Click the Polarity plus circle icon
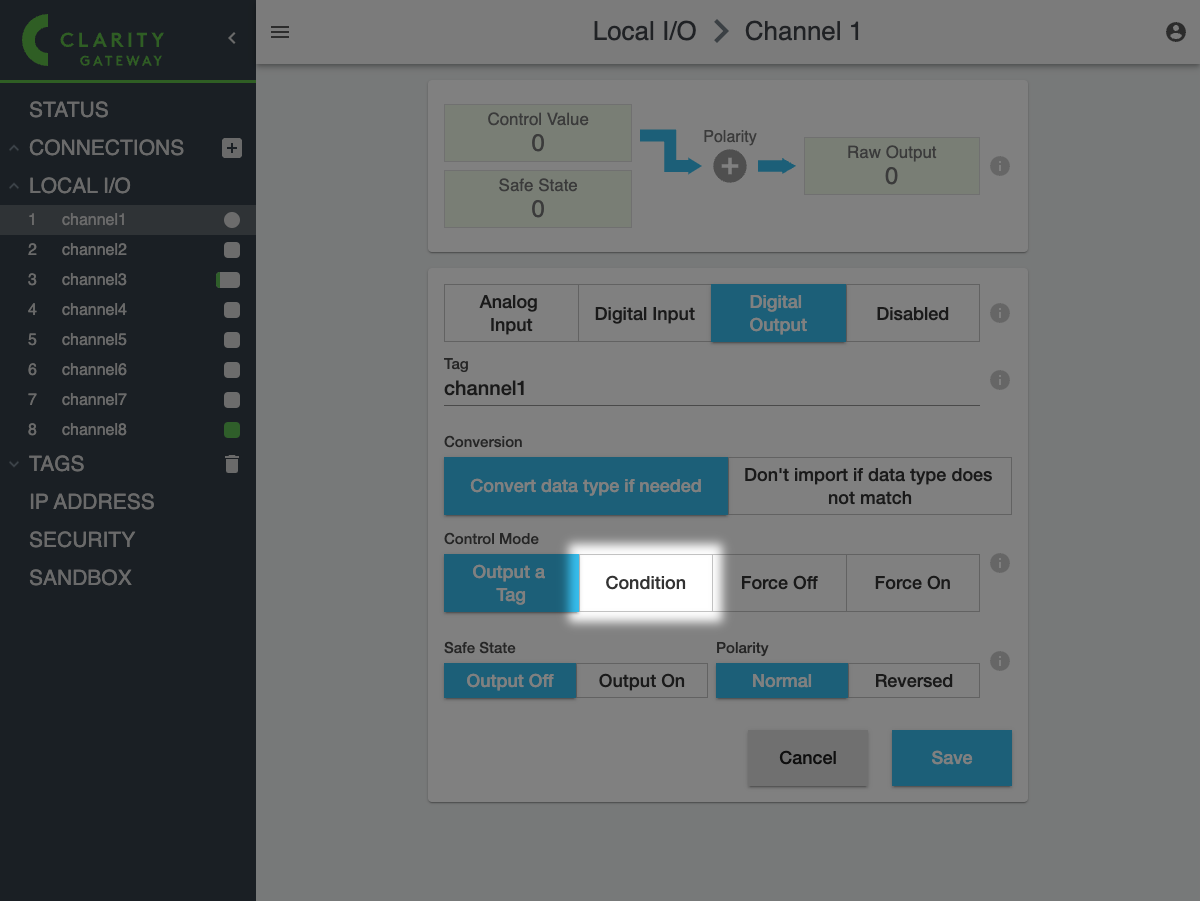 (x=729, y=167)
